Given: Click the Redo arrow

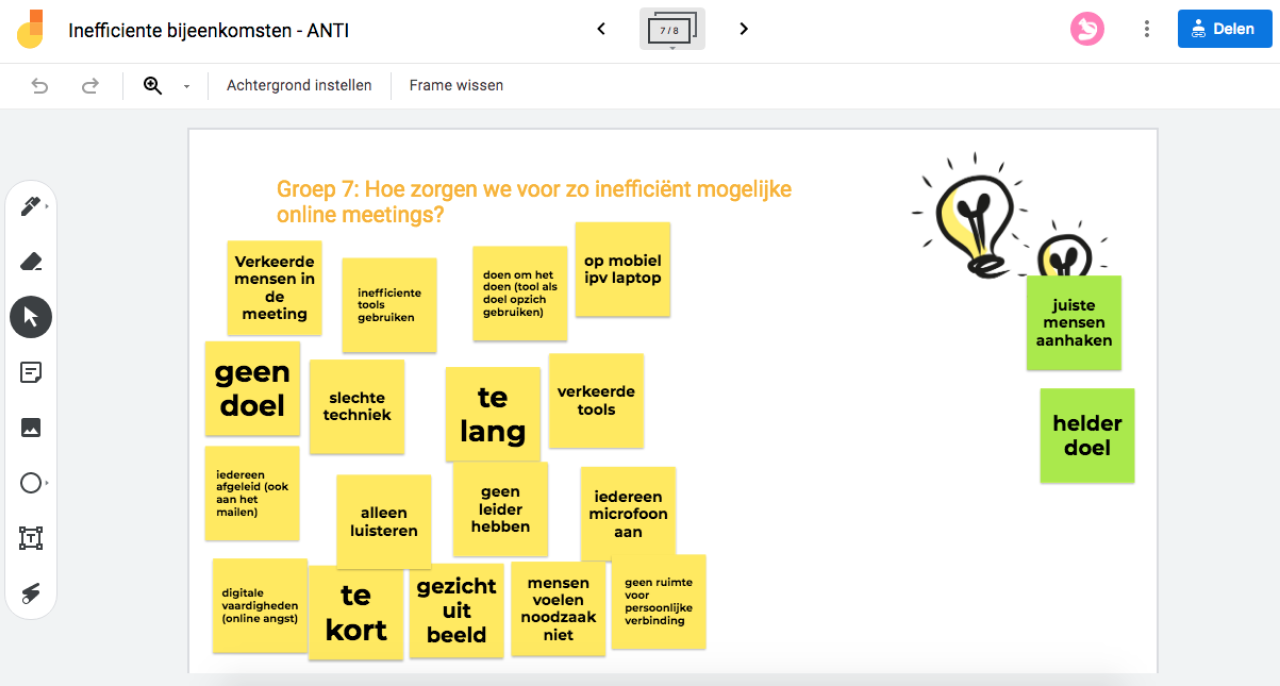Looking at the screenshot, I should pos(90,86).
